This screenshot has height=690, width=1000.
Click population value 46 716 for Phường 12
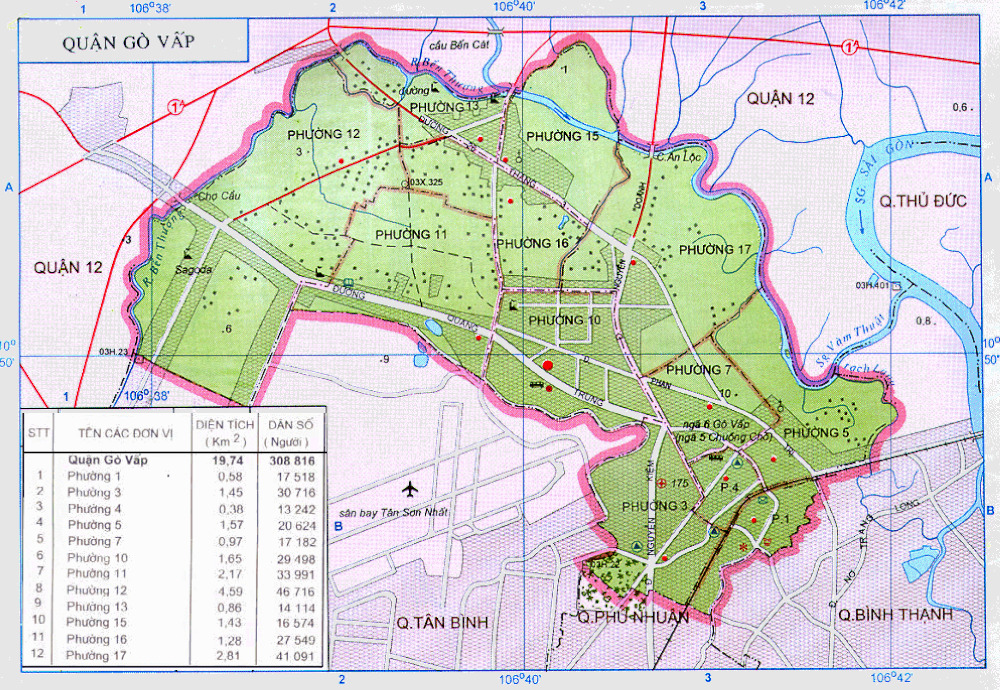point(296,591)
